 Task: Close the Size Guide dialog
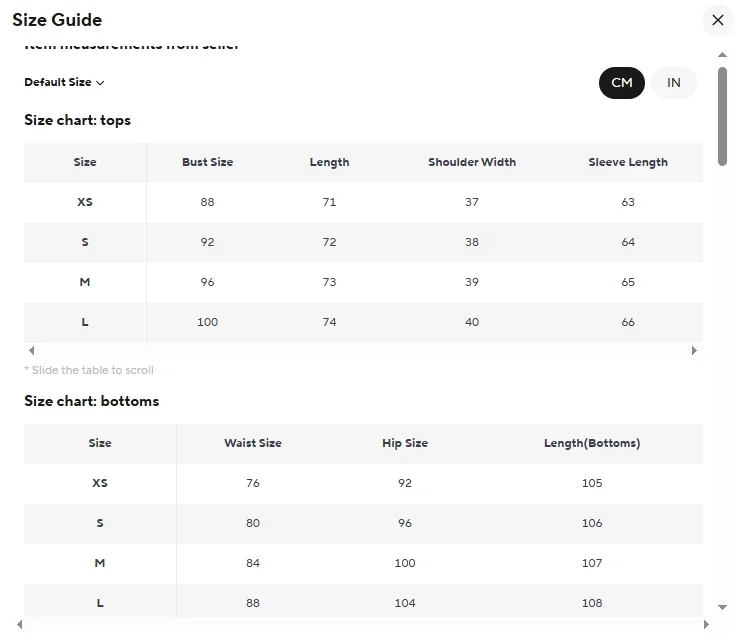click(717, 20)
